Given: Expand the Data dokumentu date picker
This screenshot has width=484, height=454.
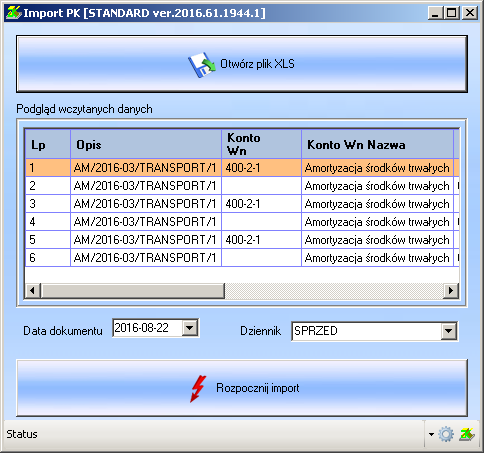Looking at the screenshot, I should 190,328.
